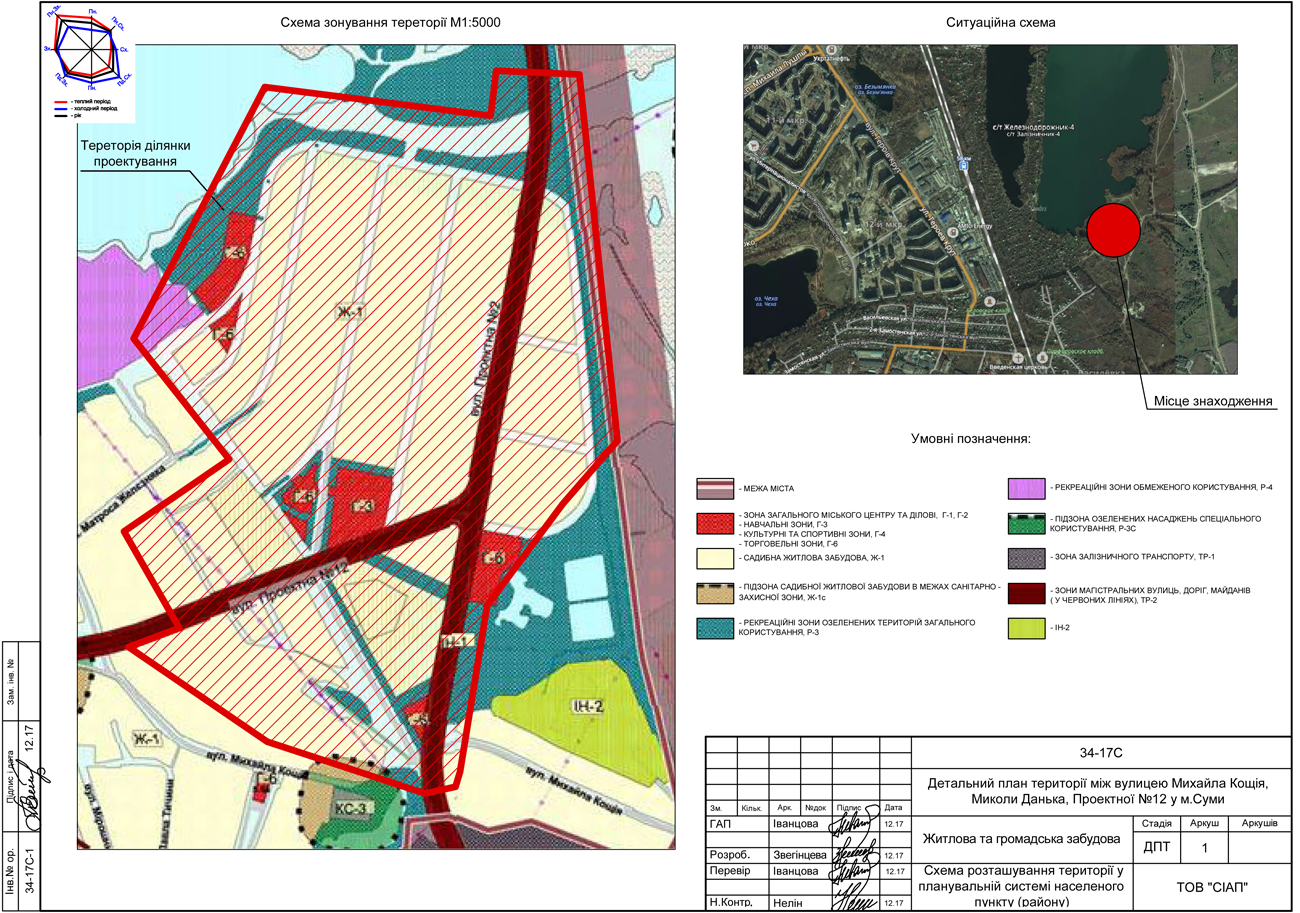Select the МЕЖА МІСТА legend swatch

point(716,488)
